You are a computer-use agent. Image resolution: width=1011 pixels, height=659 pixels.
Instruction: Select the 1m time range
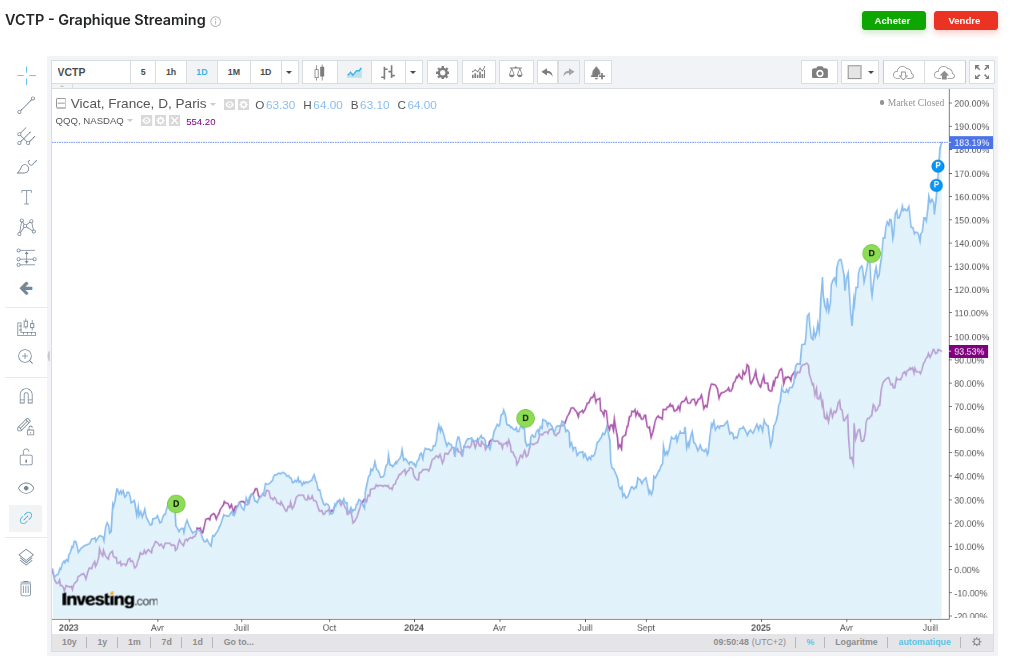click(x=134, y=642)
